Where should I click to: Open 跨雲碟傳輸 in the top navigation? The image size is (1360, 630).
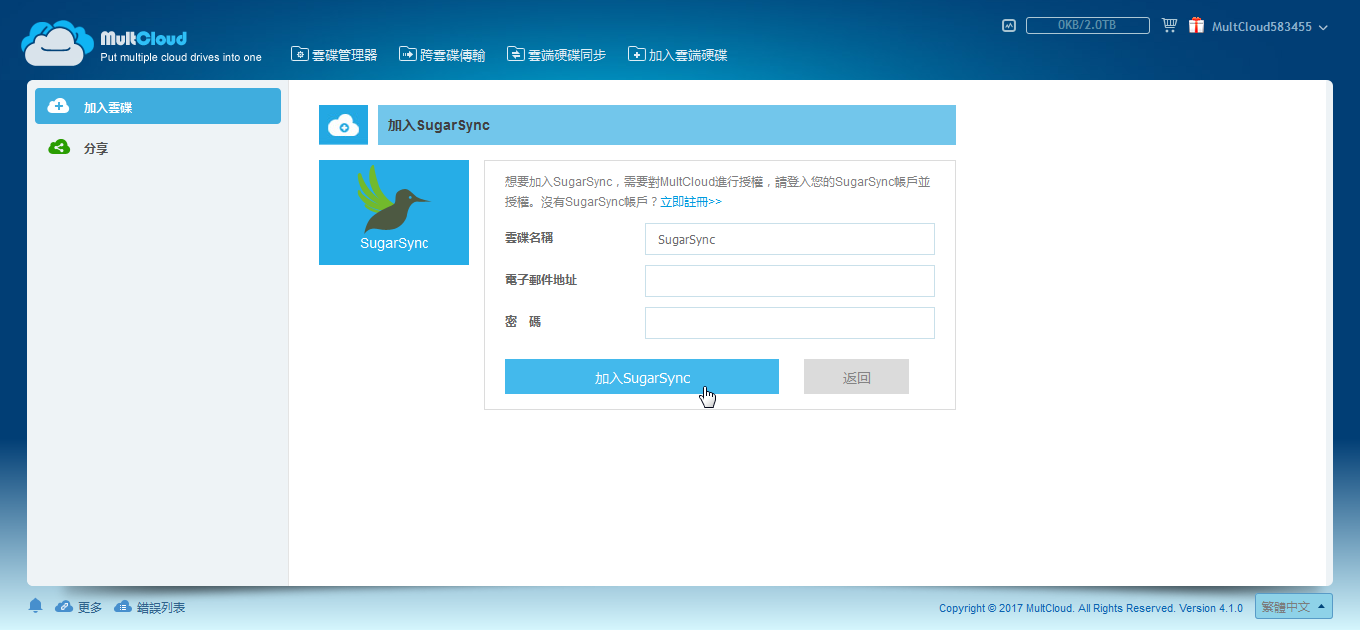442,55
